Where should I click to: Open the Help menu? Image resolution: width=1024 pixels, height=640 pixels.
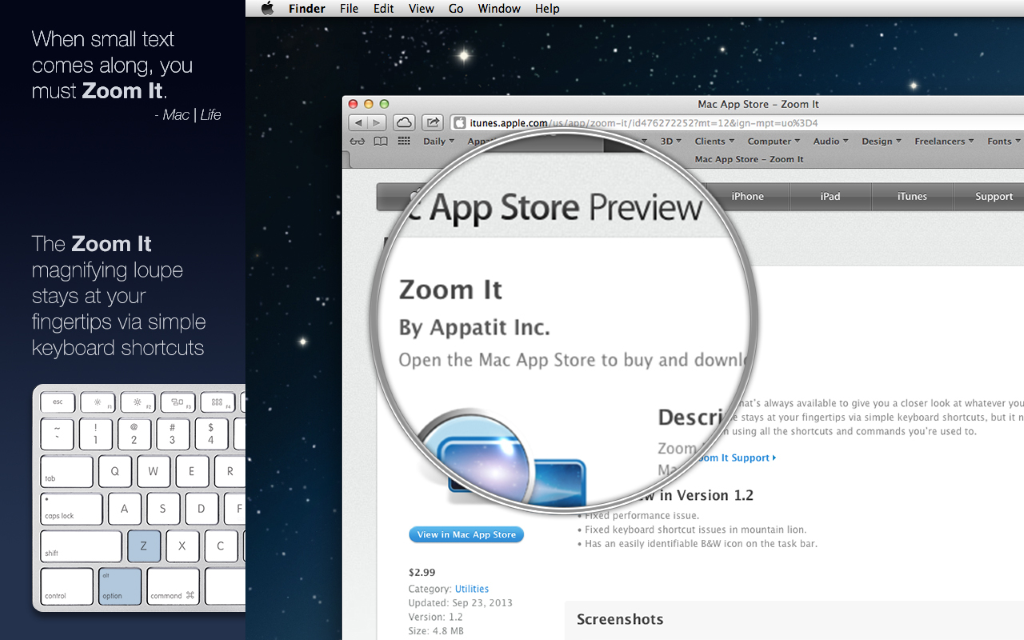pyautogui.click(x=547, y=8)
